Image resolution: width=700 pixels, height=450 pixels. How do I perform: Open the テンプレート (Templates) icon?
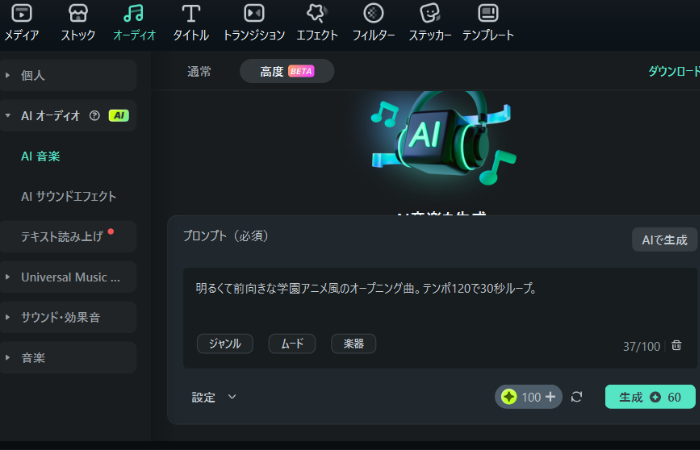(x=488, y=14)
